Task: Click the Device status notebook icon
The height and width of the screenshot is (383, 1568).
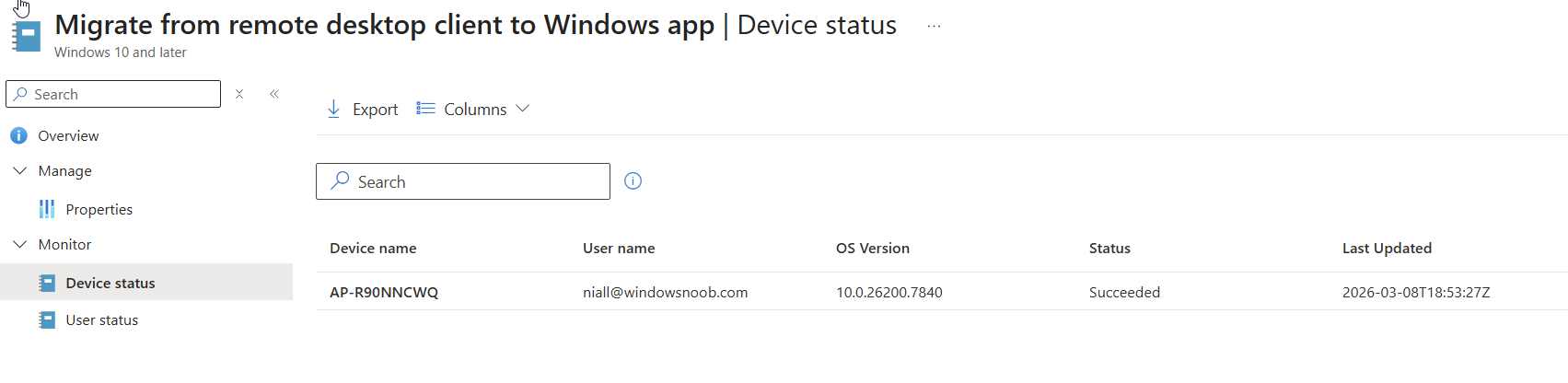Action: point(47,283)
